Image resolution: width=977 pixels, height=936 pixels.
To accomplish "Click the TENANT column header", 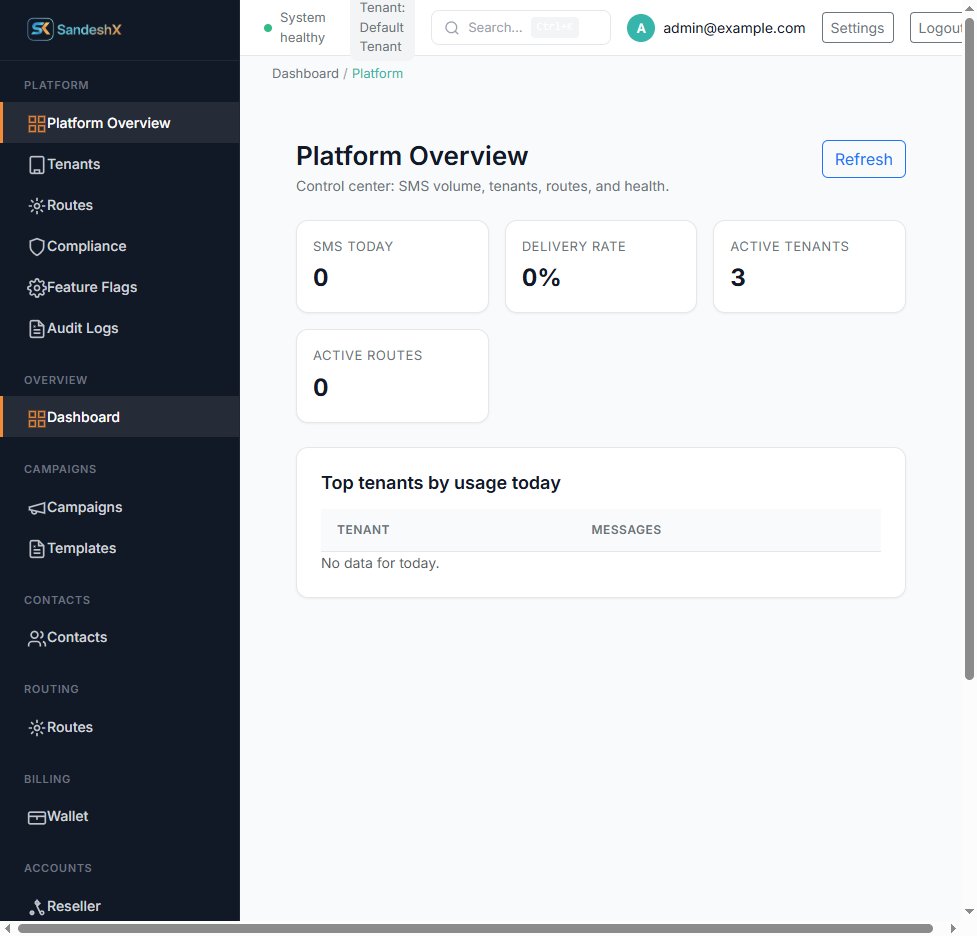I will [x=363, y=530].
